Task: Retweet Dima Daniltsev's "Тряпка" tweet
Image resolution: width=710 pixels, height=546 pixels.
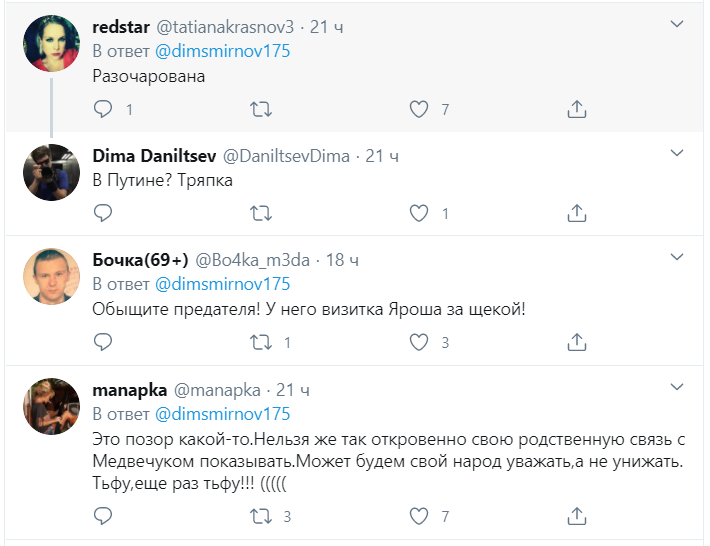Action: tap(260, 213)
